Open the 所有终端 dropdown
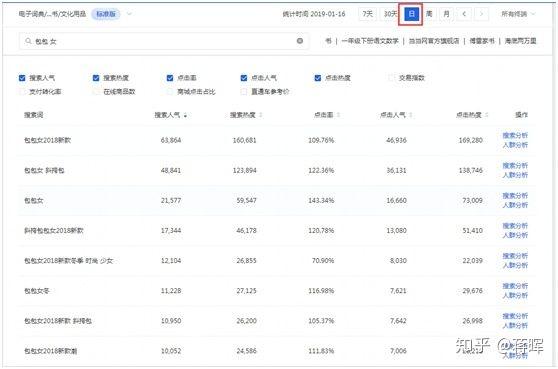This screenshot has height=369, width=558. tap(518, 14)
